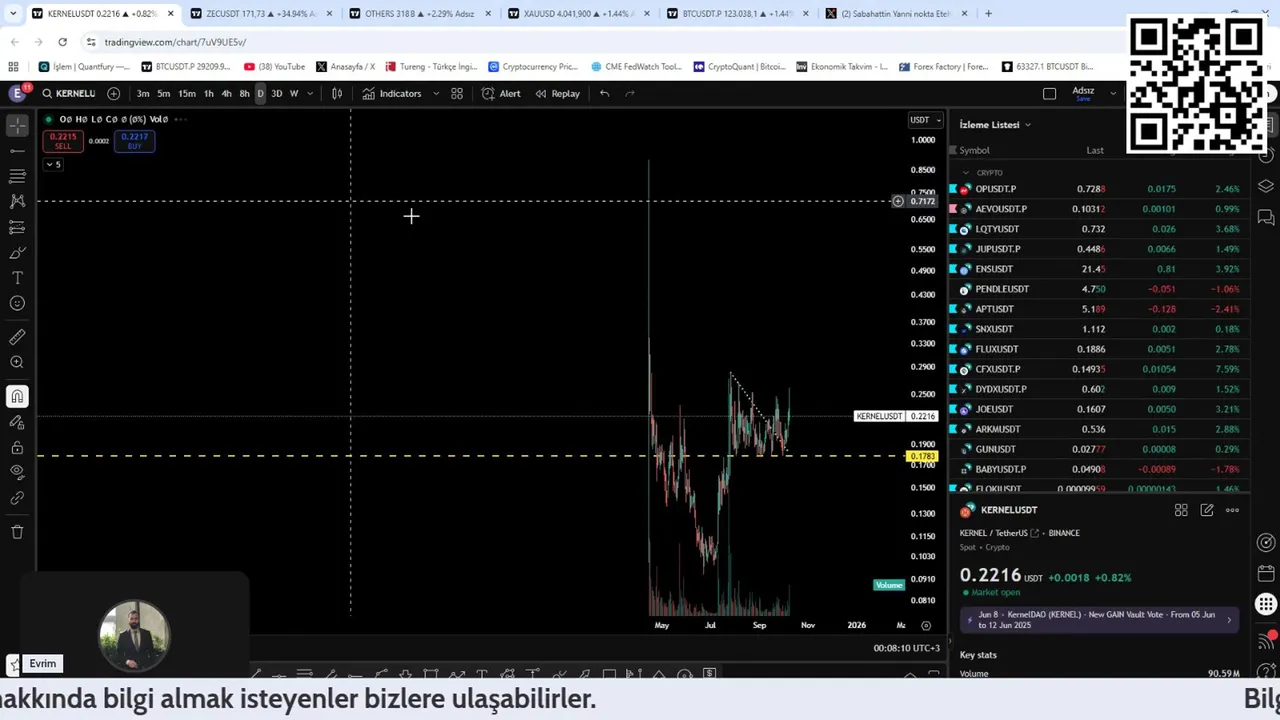
Task: Select the ruler measure tool
Action: tap(17, 337)
